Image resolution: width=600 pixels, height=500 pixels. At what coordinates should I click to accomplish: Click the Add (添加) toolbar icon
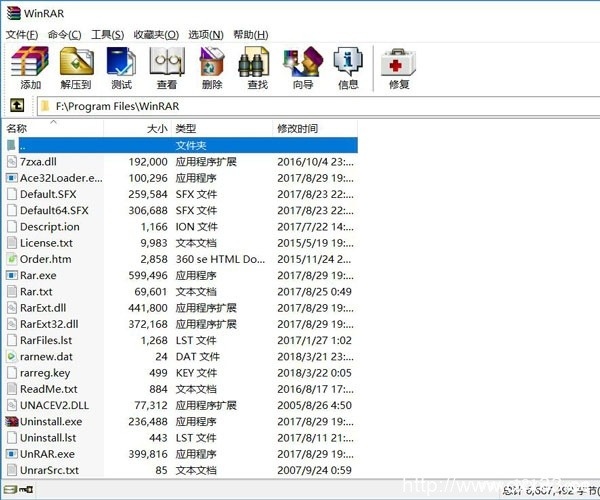30,61
